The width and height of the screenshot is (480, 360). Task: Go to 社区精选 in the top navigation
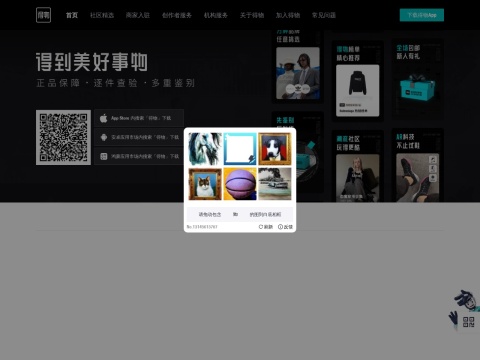tap(102, 15)
